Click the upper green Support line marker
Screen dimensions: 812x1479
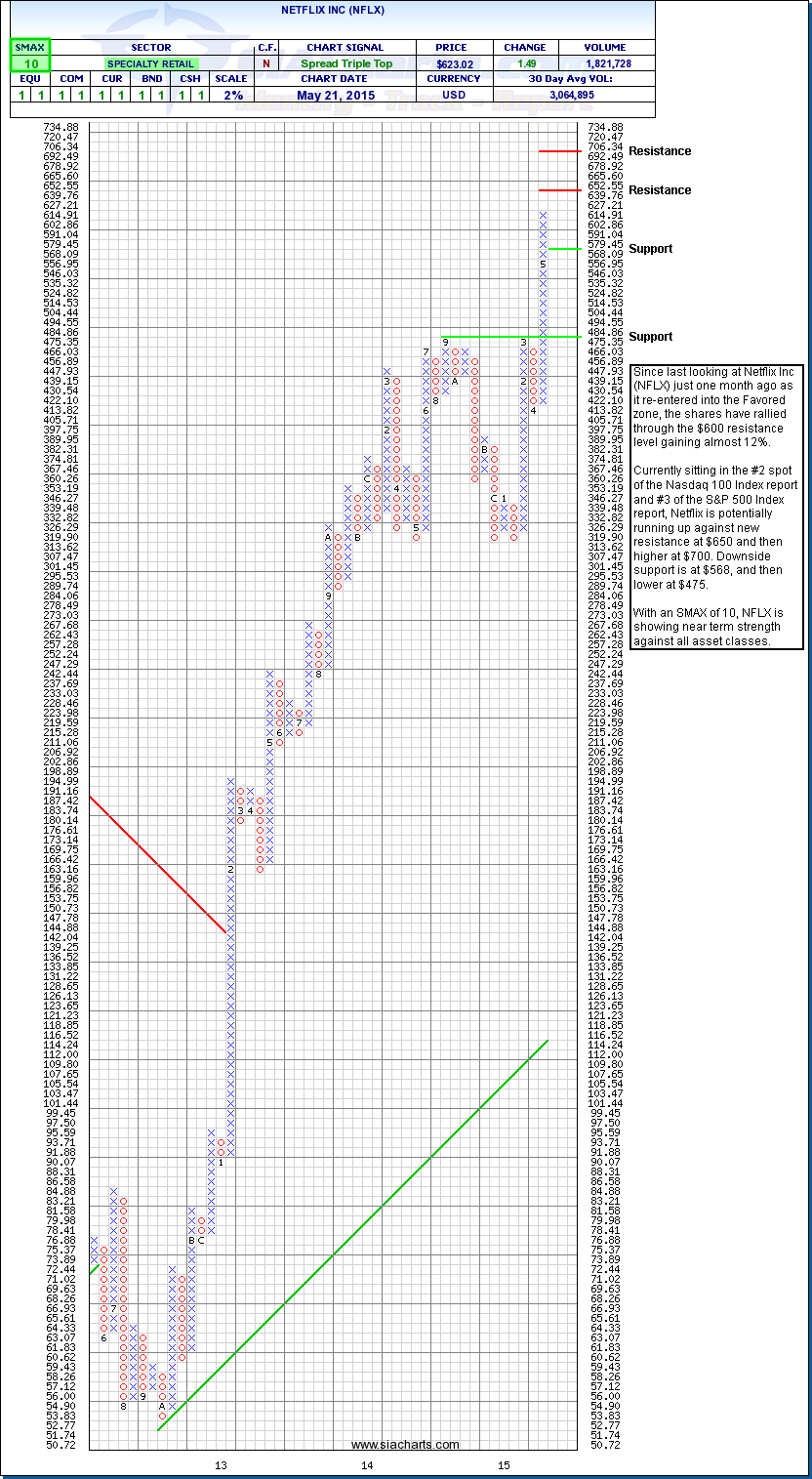point(564,248)
